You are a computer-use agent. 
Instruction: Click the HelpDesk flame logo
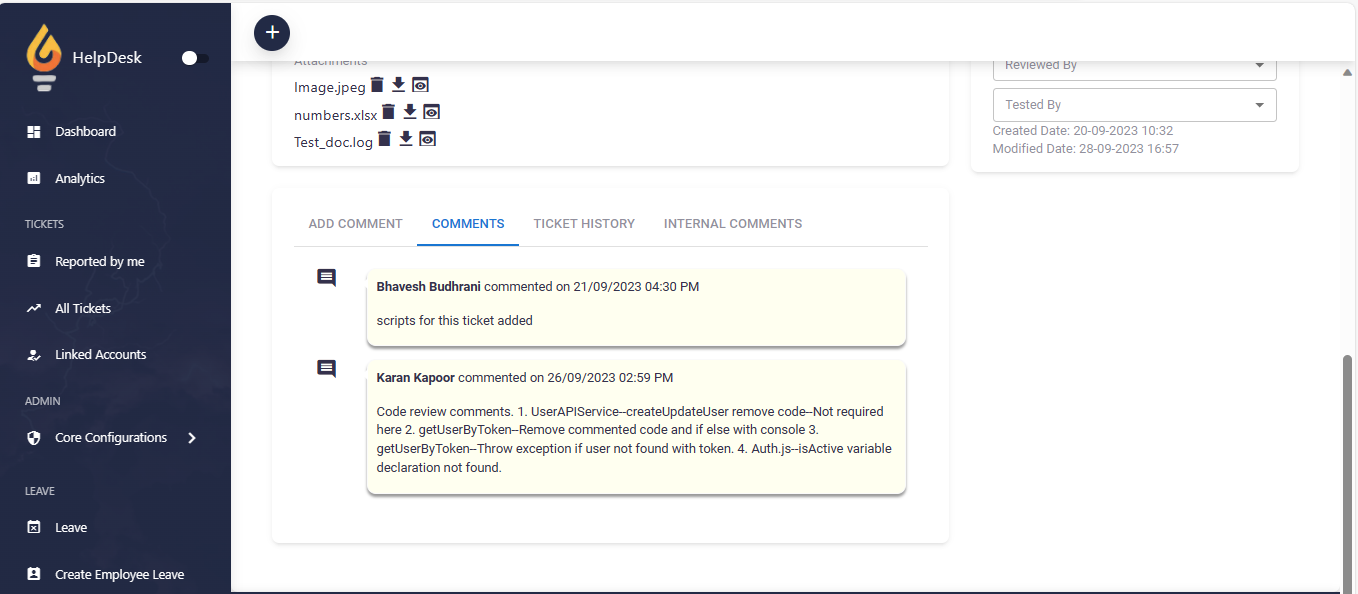click(43, 58)
